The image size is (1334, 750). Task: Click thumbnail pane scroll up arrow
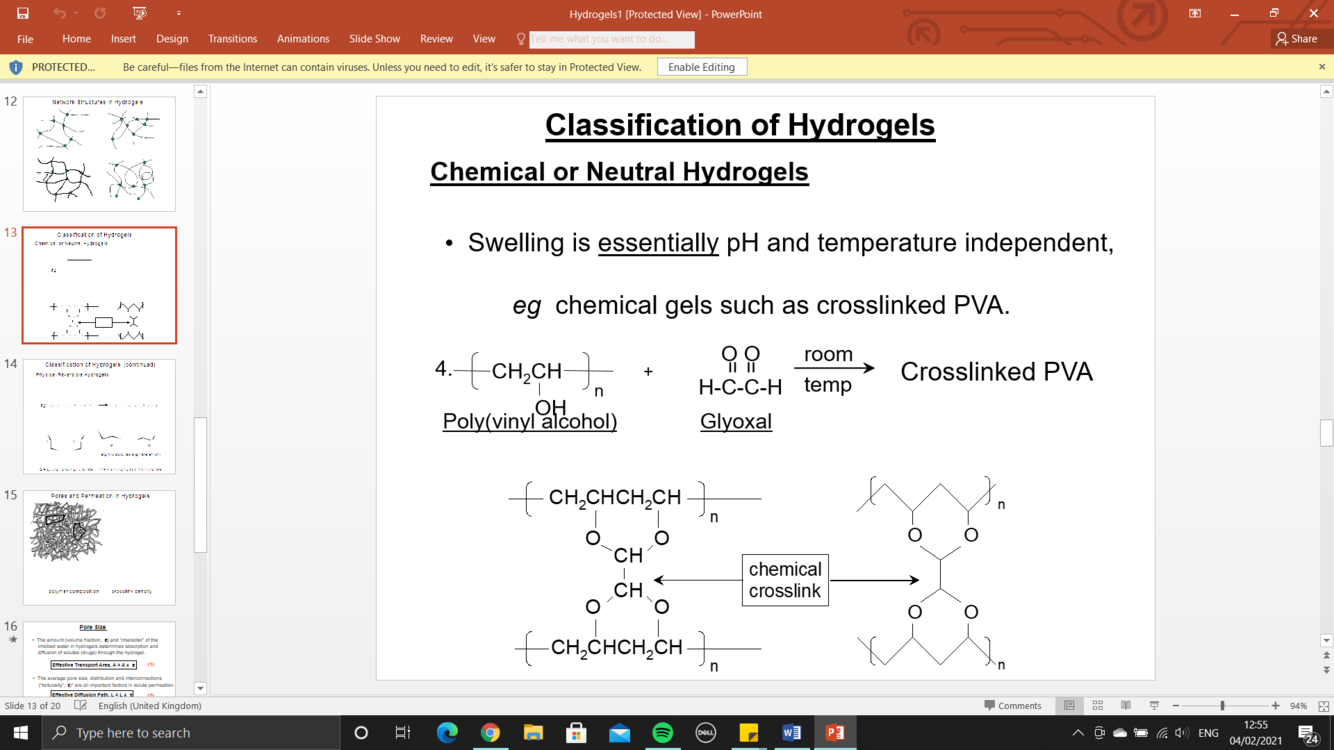[200, 91]
